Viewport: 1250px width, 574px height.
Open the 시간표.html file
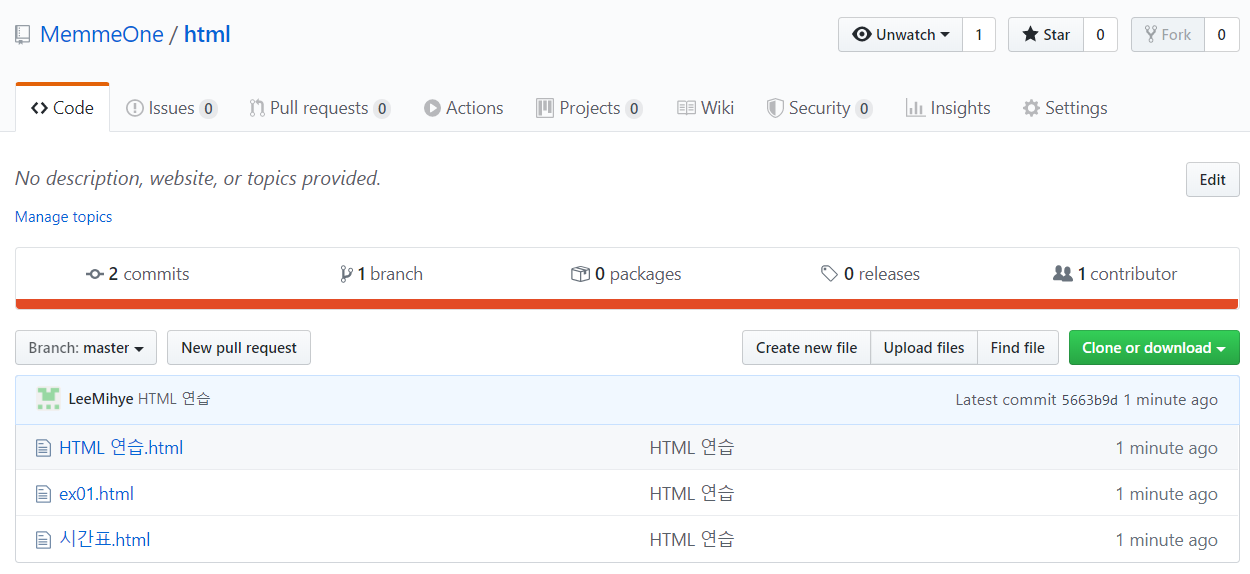tap(105, 540)
